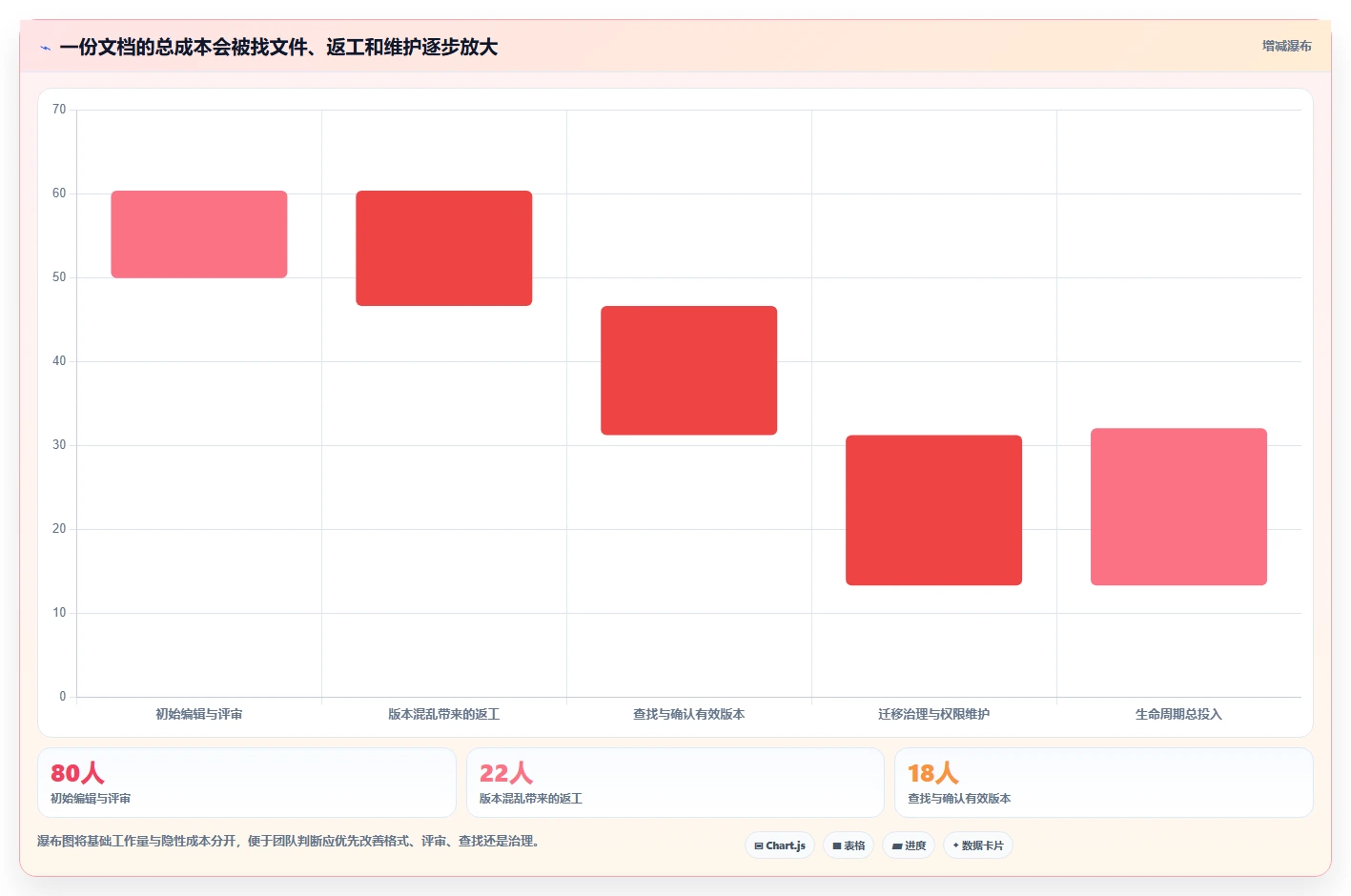
Task: Click the 迁移治理与权限维护 red bar
Action: pos(934,510)
